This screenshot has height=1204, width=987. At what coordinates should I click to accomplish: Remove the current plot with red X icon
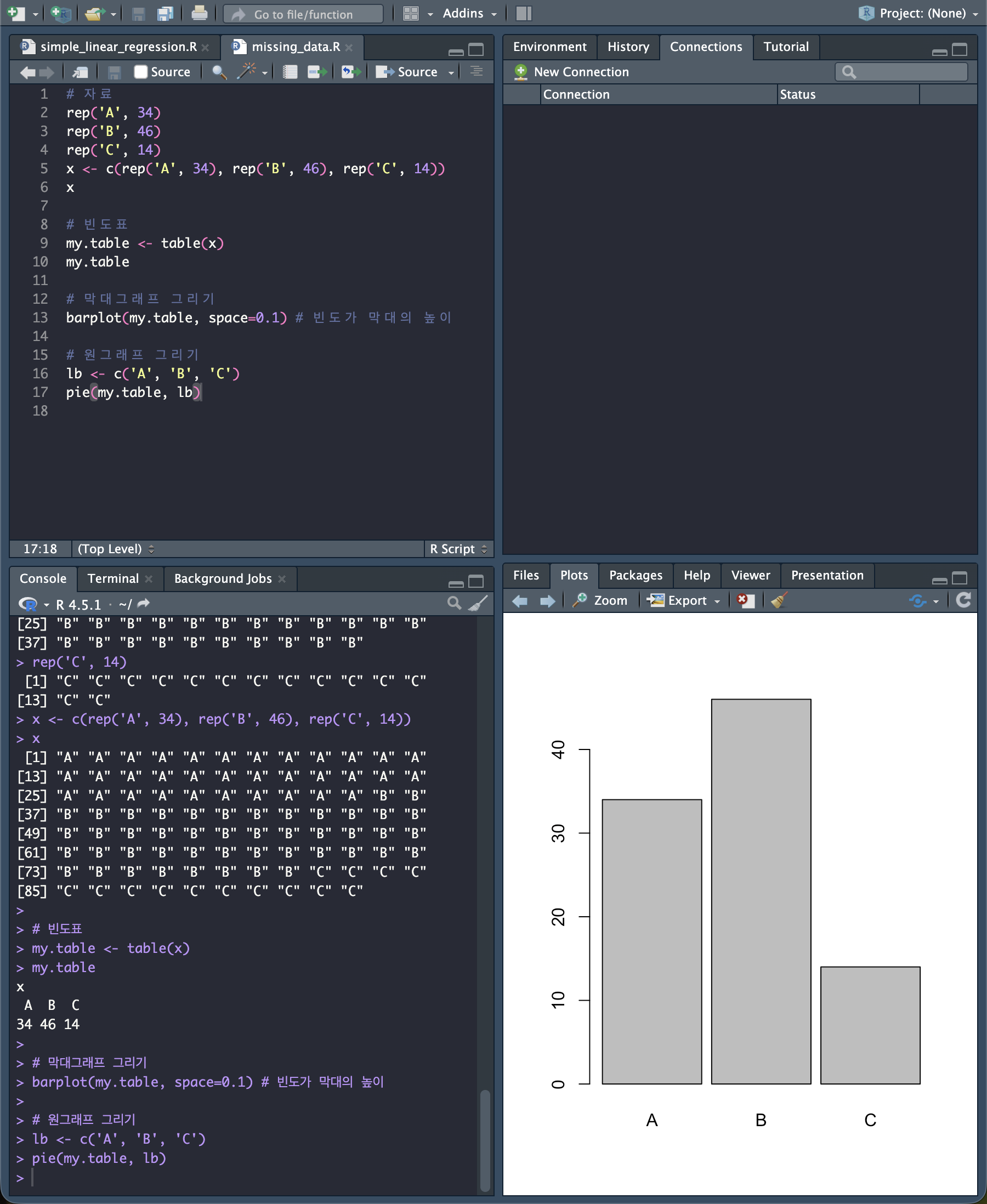(x=745, y=600)
